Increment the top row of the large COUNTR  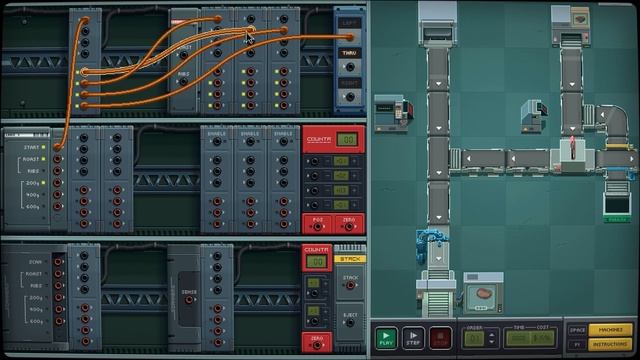point(354,161)
